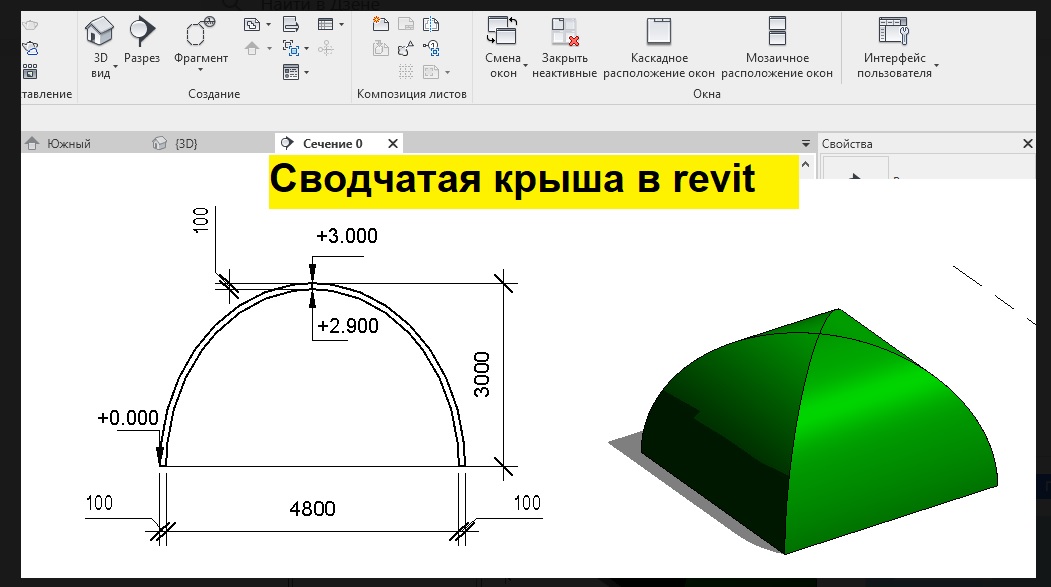The width and height of the screenshot is (1051, 587).
Task: Close the Свойства panel
Action: click(x=1027, y=144)
